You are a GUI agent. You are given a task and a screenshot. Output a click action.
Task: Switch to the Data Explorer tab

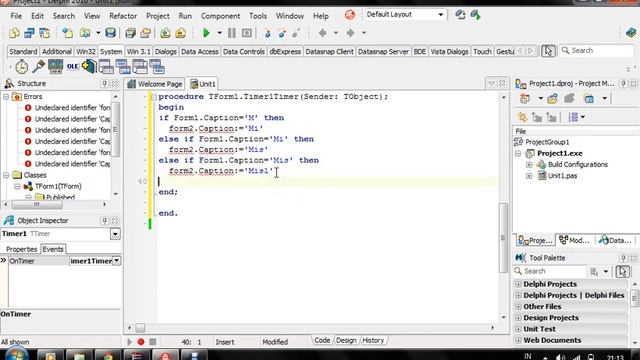(616, 240)
